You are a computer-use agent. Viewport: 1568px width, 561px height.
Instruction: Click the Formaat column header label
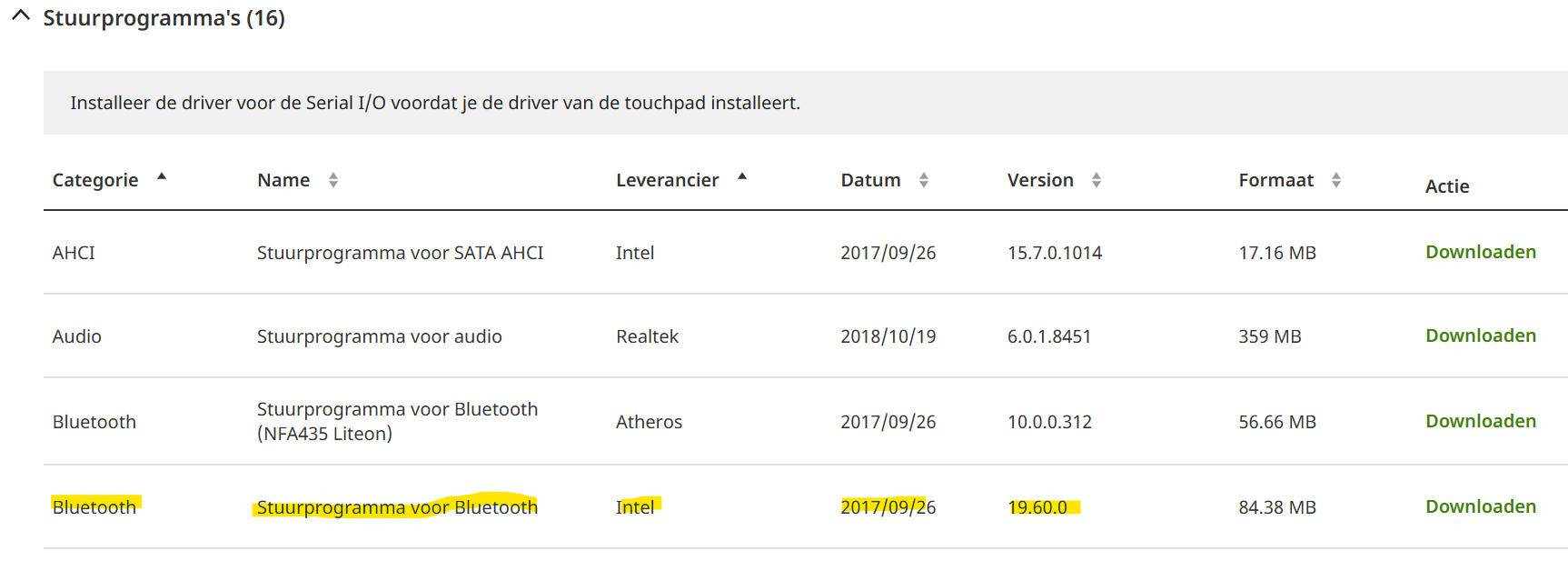click(x=1275, y=180)
